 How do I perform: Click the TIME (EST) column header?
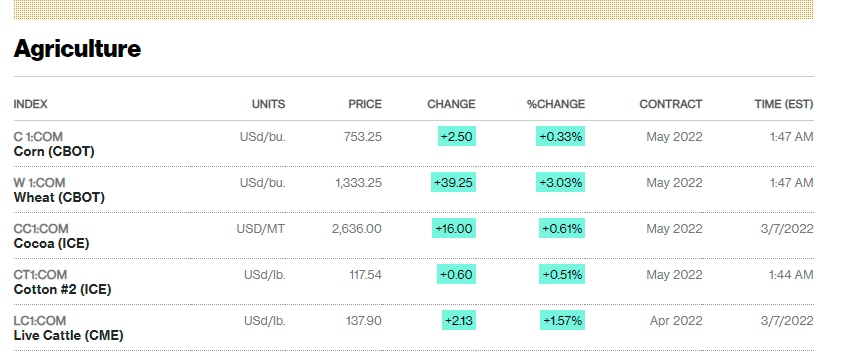[784, 104]
